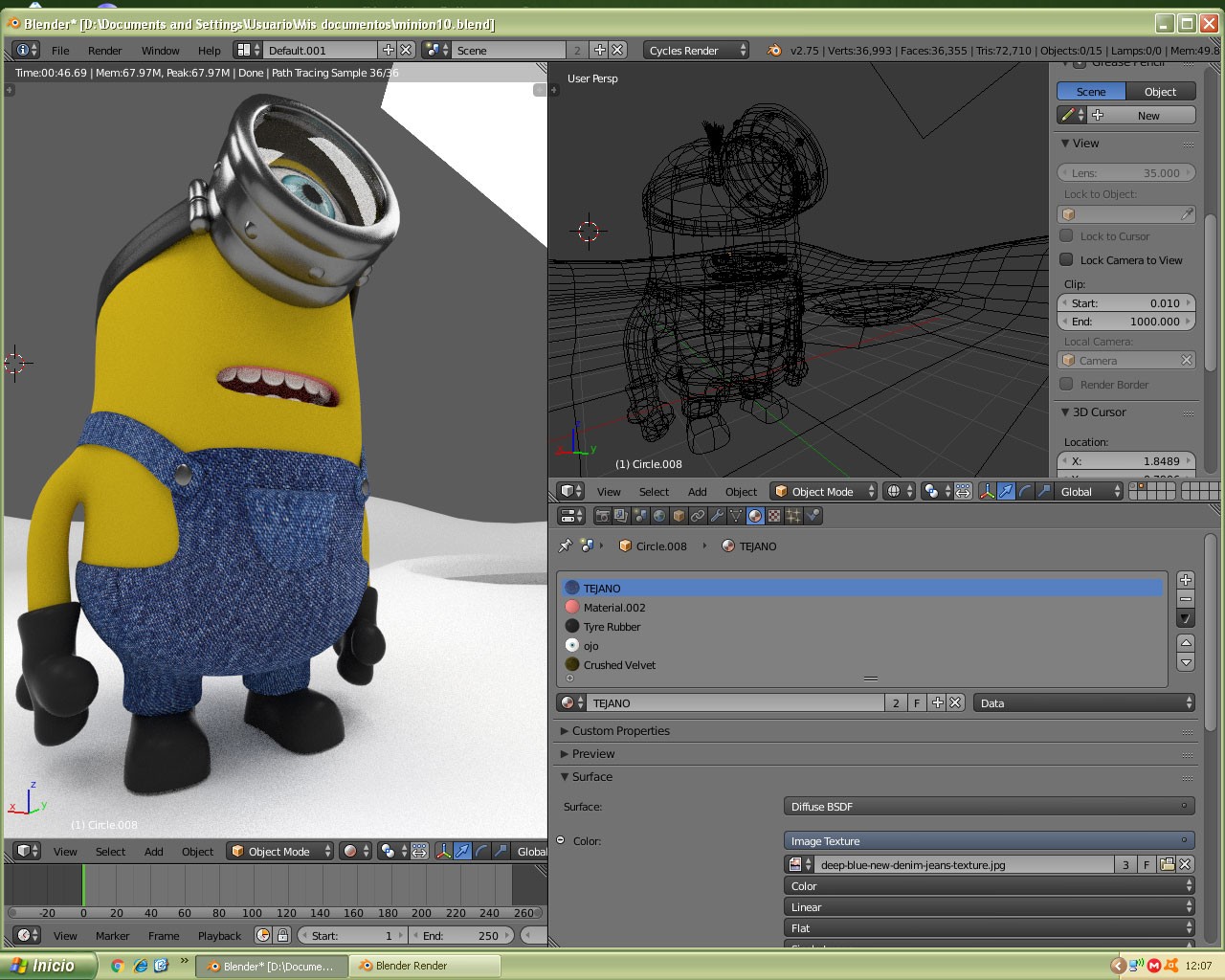1225x980 pixels.
Task: Select the Crushed Velvet material slot
Action: tap(620, 664)
